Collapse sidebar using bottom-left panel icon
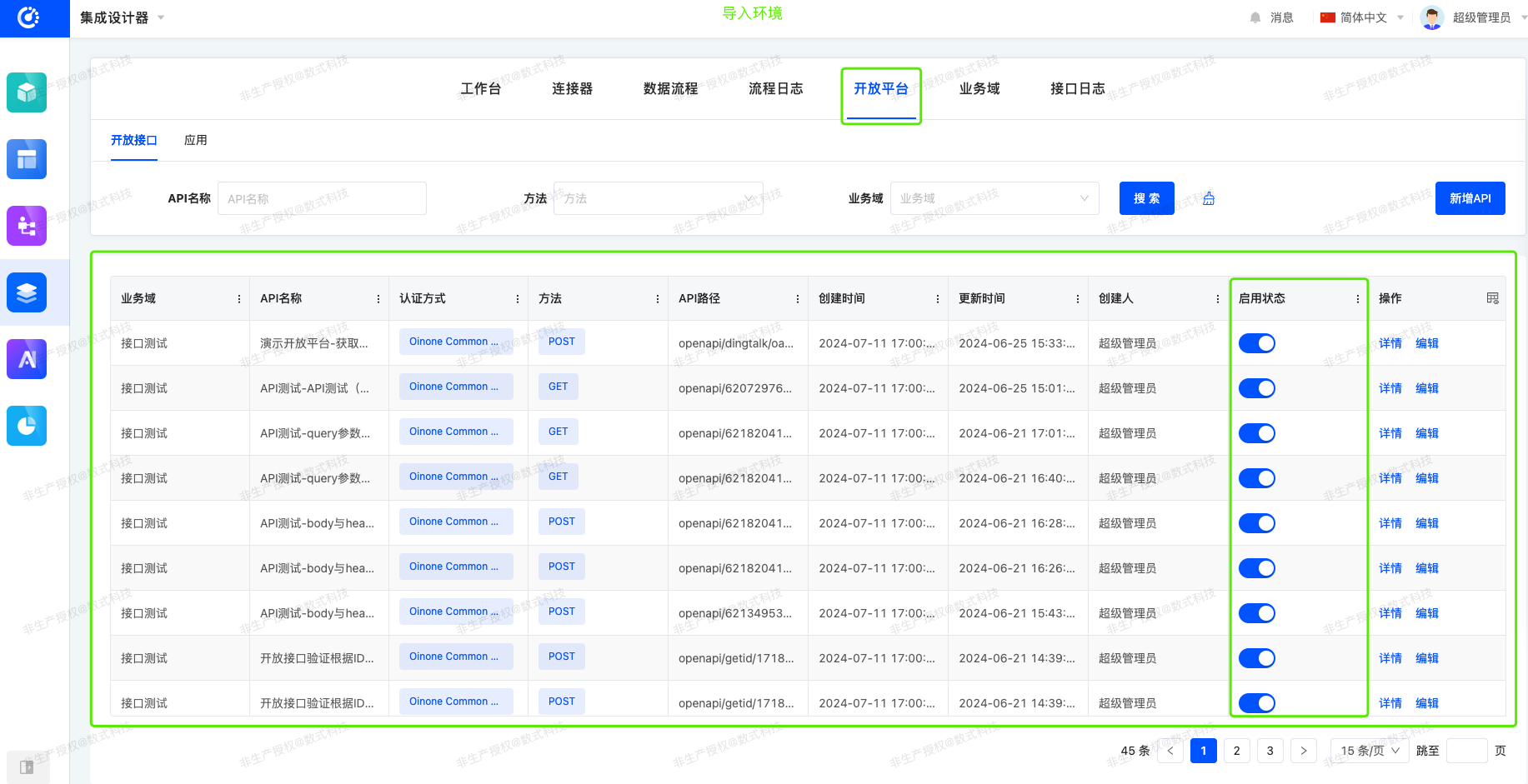The height and width of the screenshot is (784, 1528). pos(27,767)
